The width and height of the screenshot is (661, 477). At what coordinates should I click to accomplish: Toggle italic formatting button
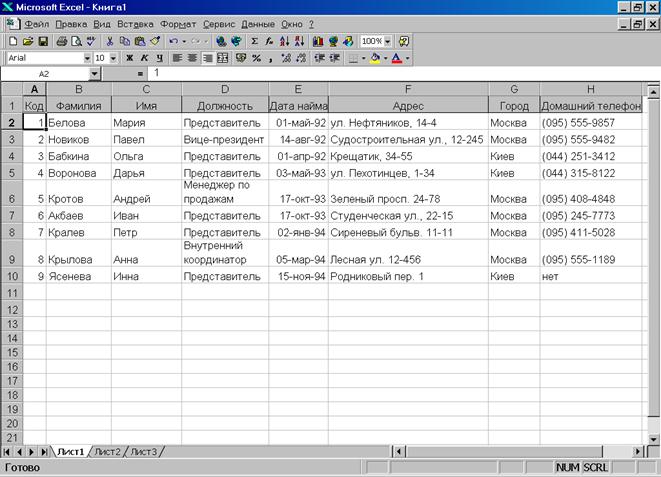(x=144, y=58)
